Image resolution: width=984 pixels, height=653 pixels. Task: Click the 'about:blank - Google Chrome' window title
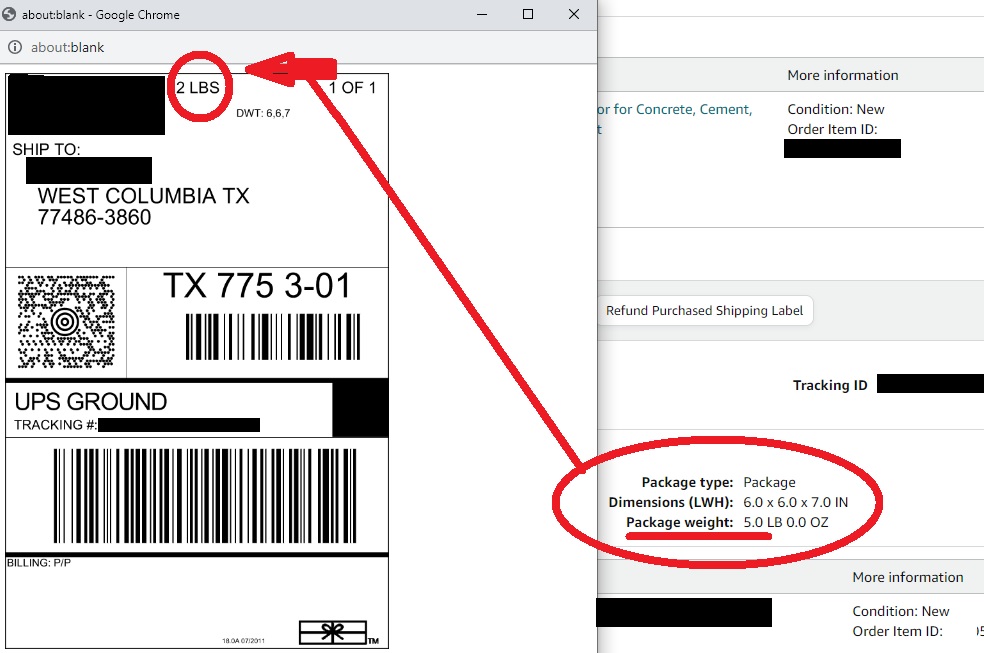click(x=100, y=14)
